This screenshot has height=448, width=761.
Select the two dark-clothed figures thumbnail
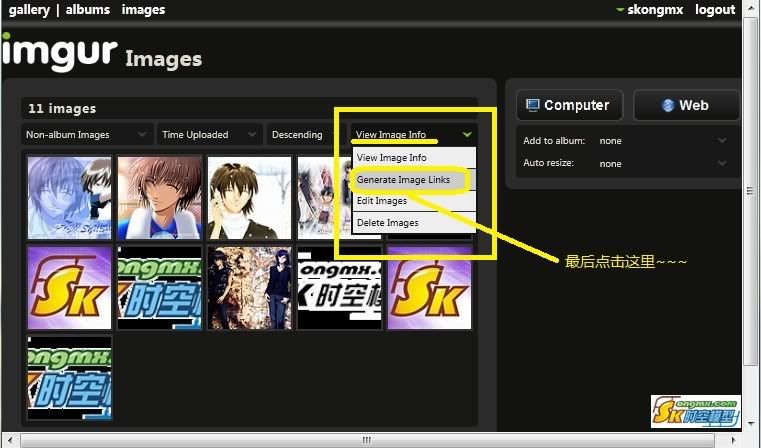click(249, 287)
